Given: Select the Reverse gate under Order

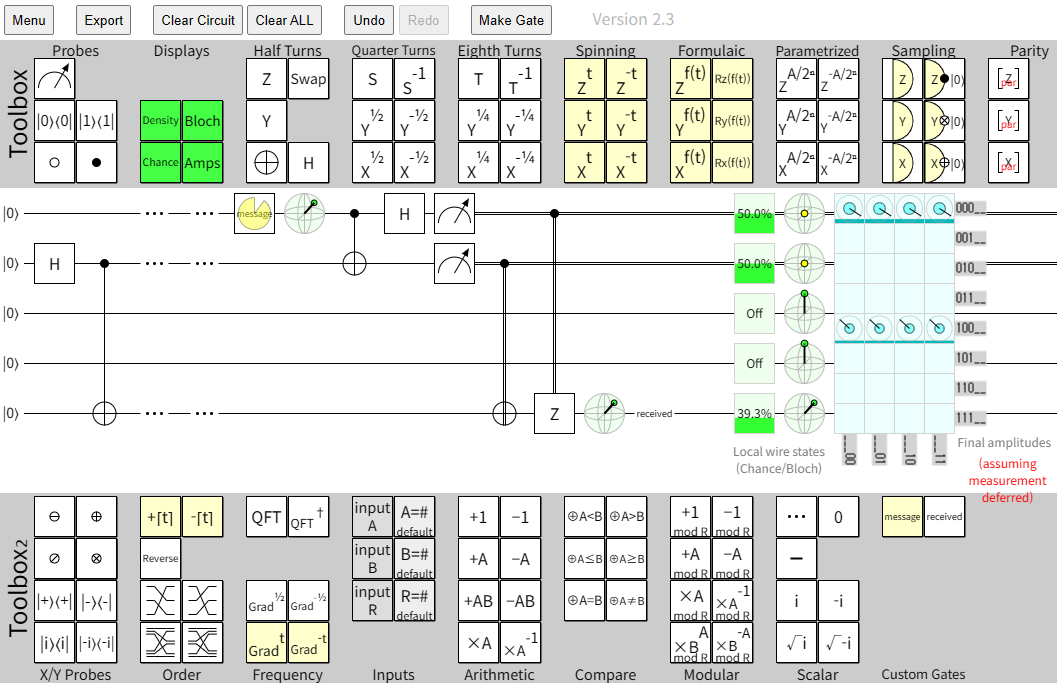Looking at the screenshot, I should 160,559.
